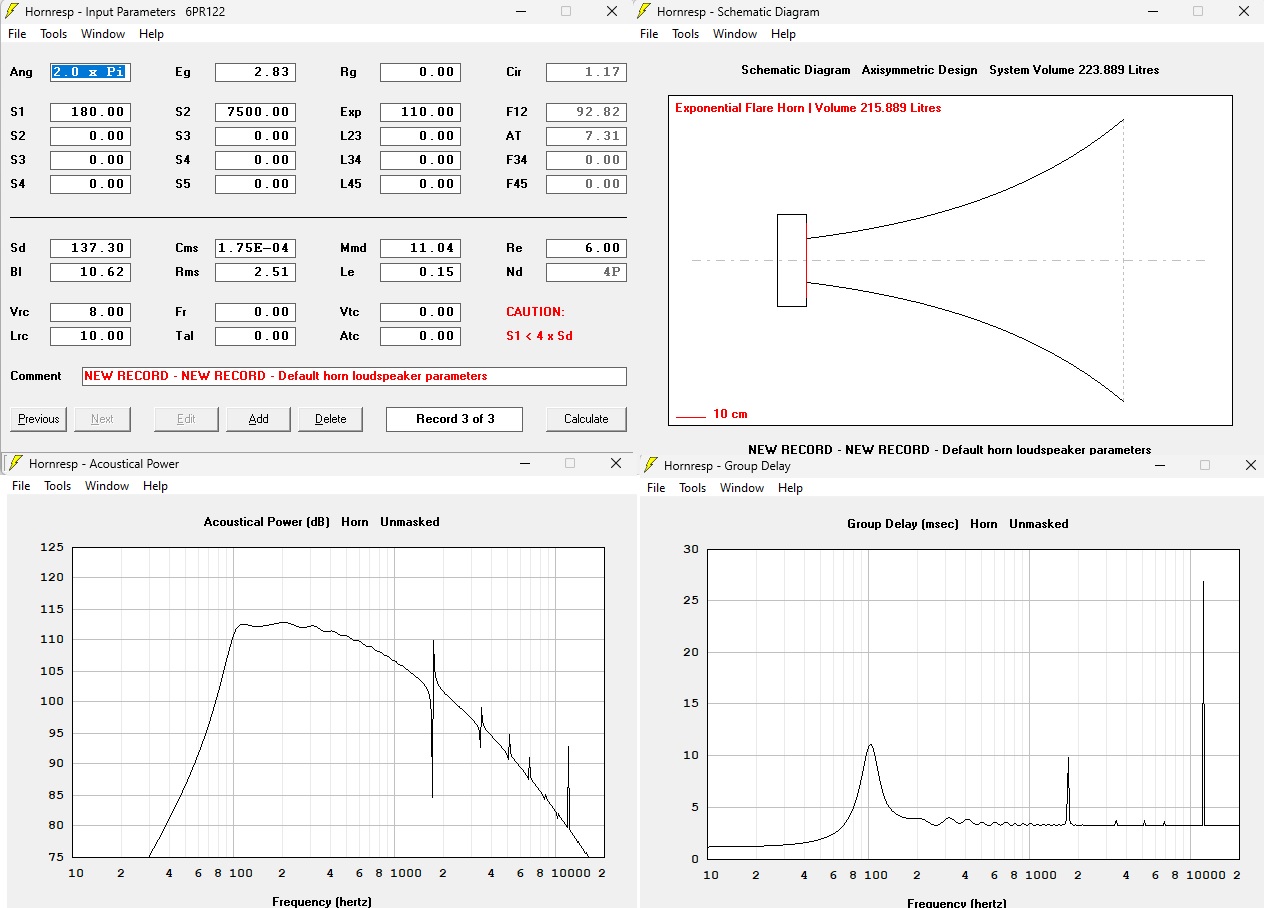Open the Tools menu in Input Parameters window

[x=53, y=34]
